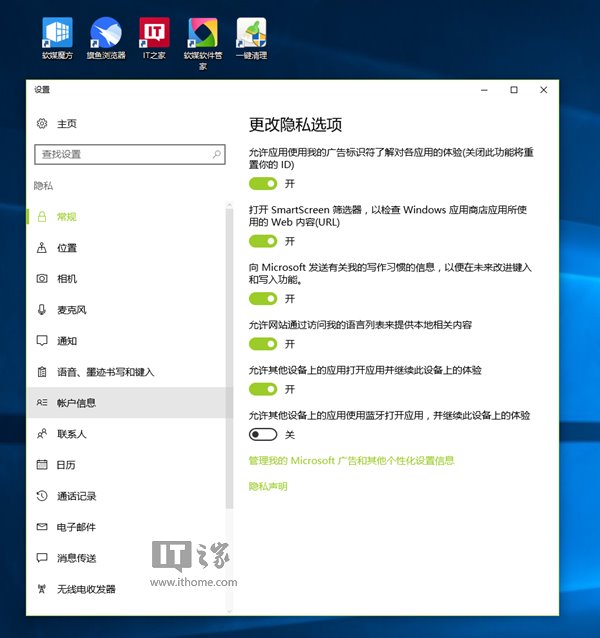Minimize the 设置 window
The image size is (600, 638).
click(484, 90)
